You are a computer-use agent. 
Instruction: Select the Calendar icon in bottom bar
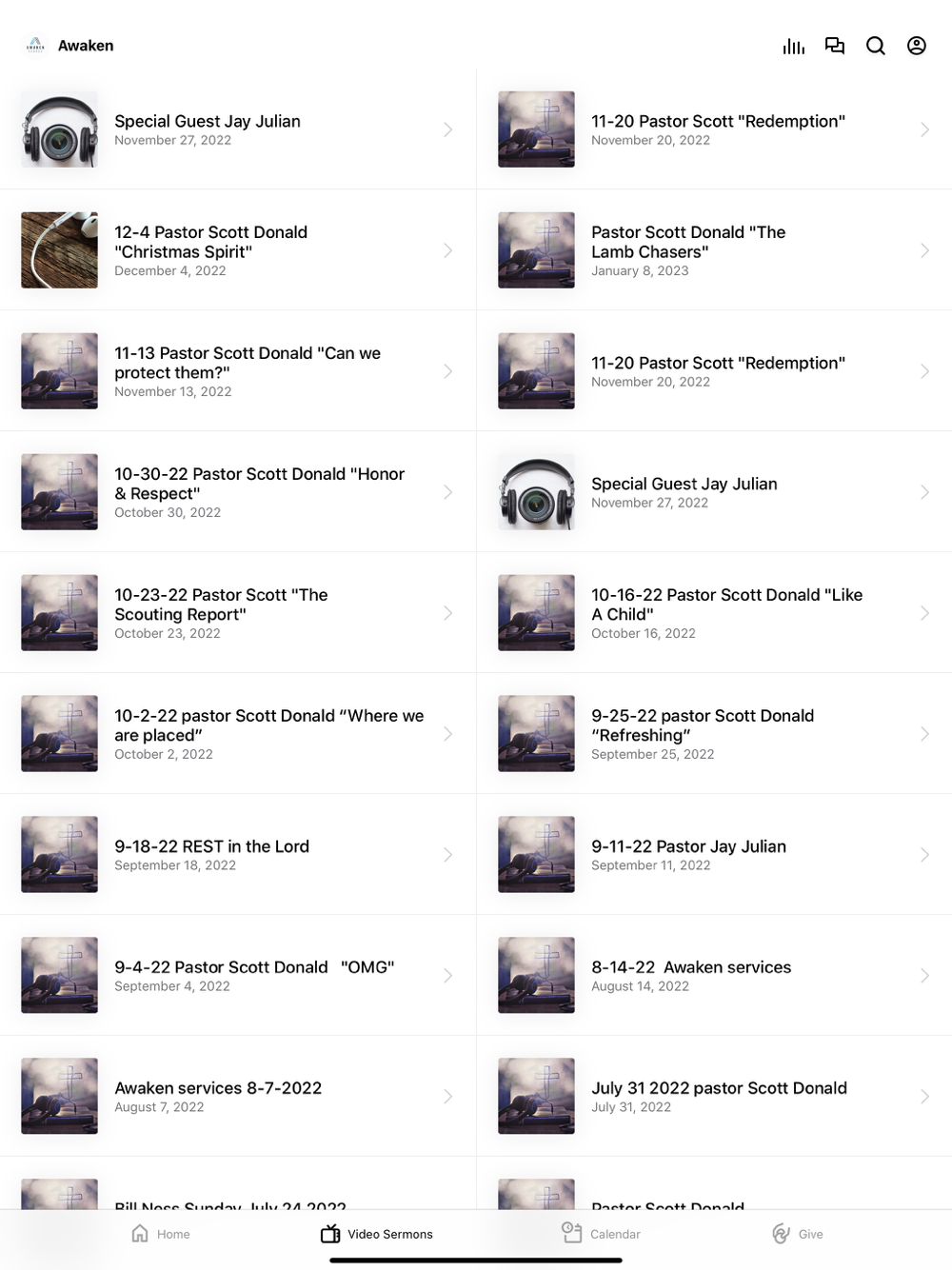571,1233
